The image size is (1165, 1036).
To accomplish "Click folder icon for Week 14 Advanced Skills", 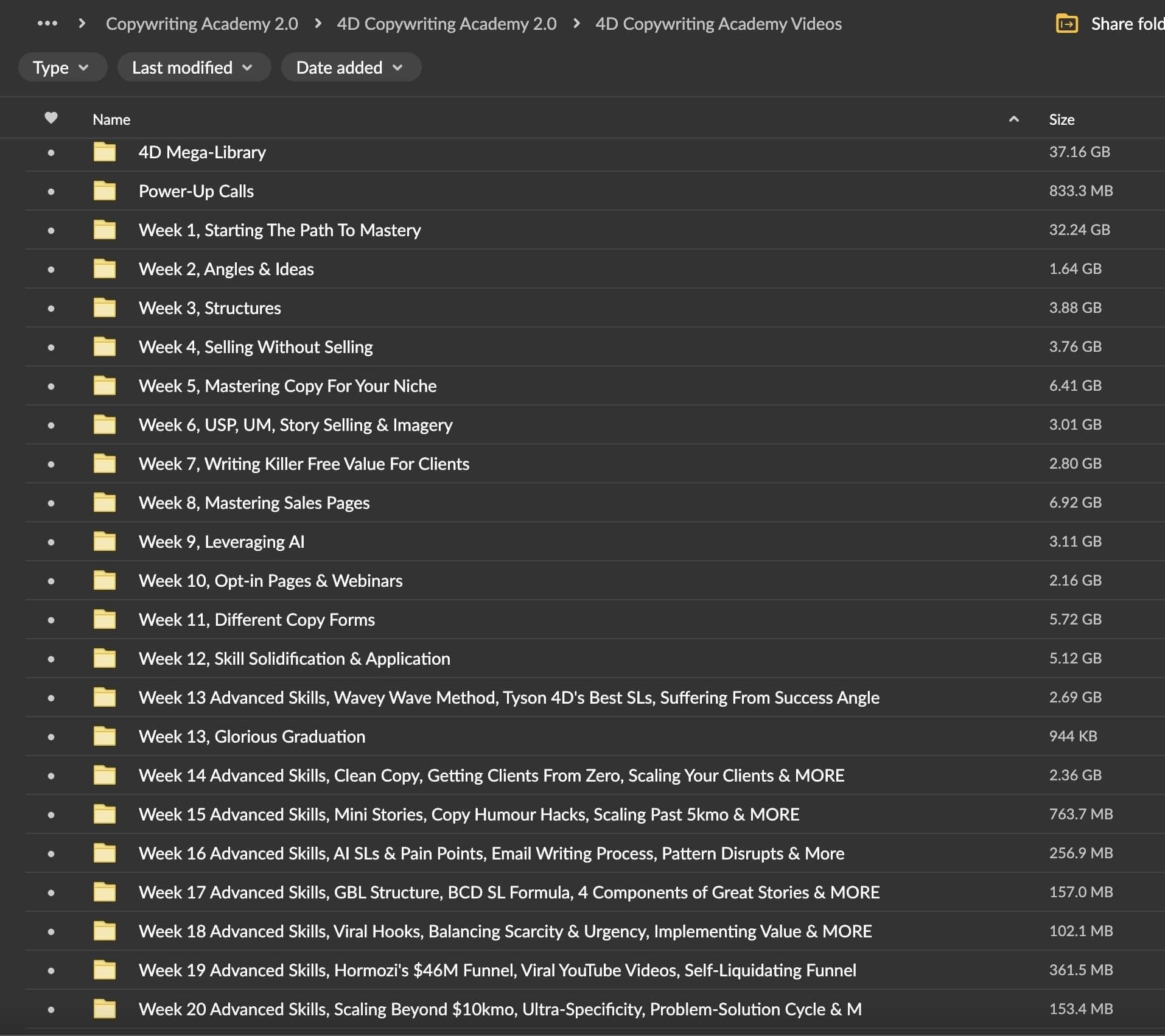I will pyautogui.click(x=105, y=775).
